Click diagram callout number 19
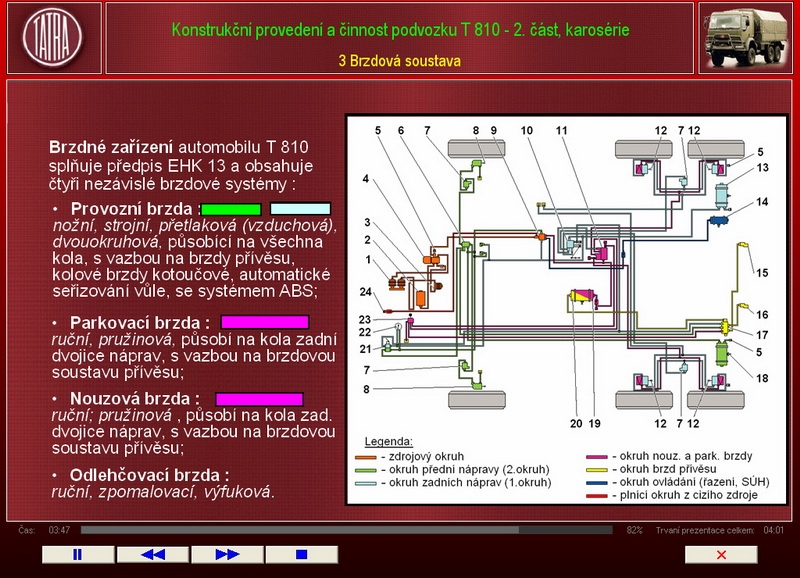This screenshot has width=800, height=578. (x=594, y=423)
